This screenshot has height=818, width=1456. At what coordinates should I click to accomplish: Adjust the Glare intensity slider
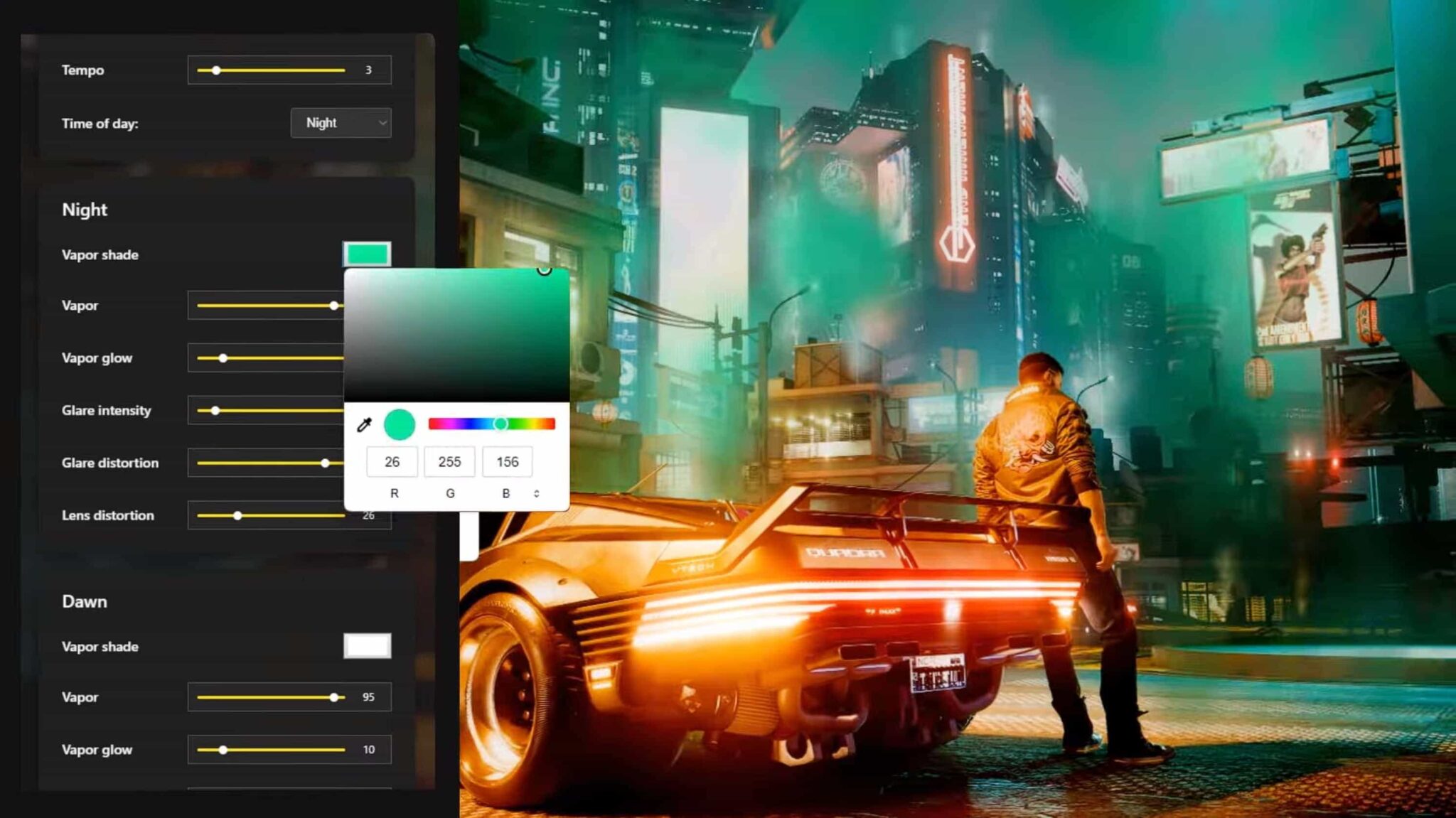(215, 410)
